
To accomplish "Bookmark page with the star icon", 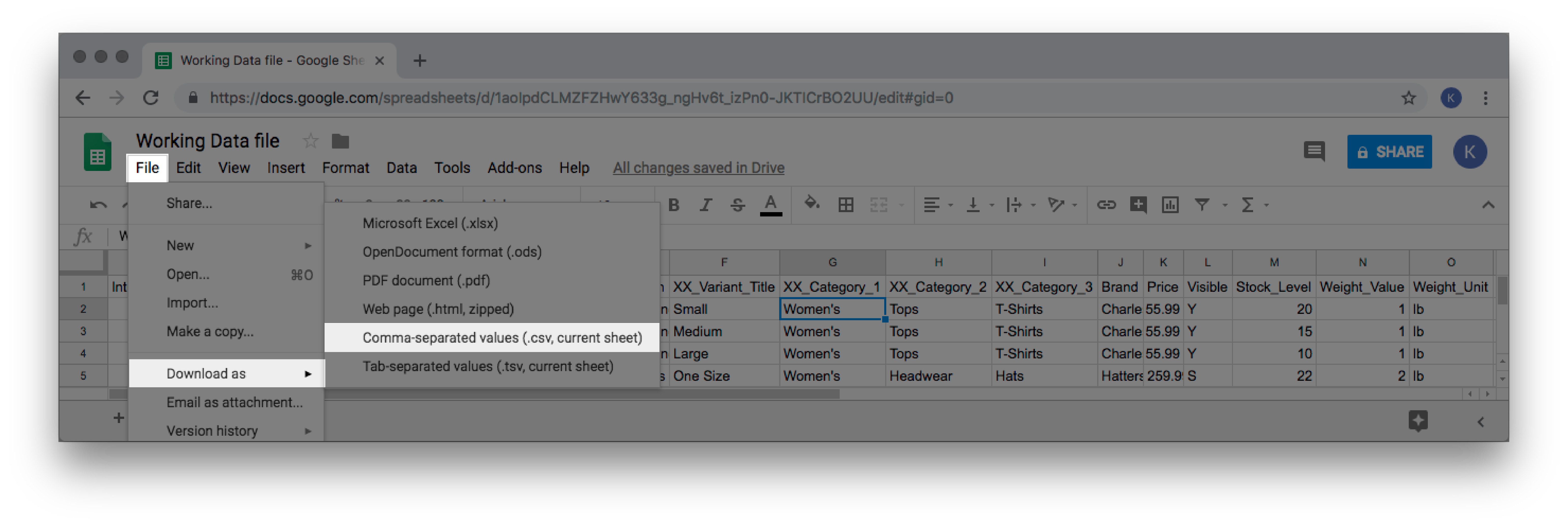I will tap(1408, 98).
